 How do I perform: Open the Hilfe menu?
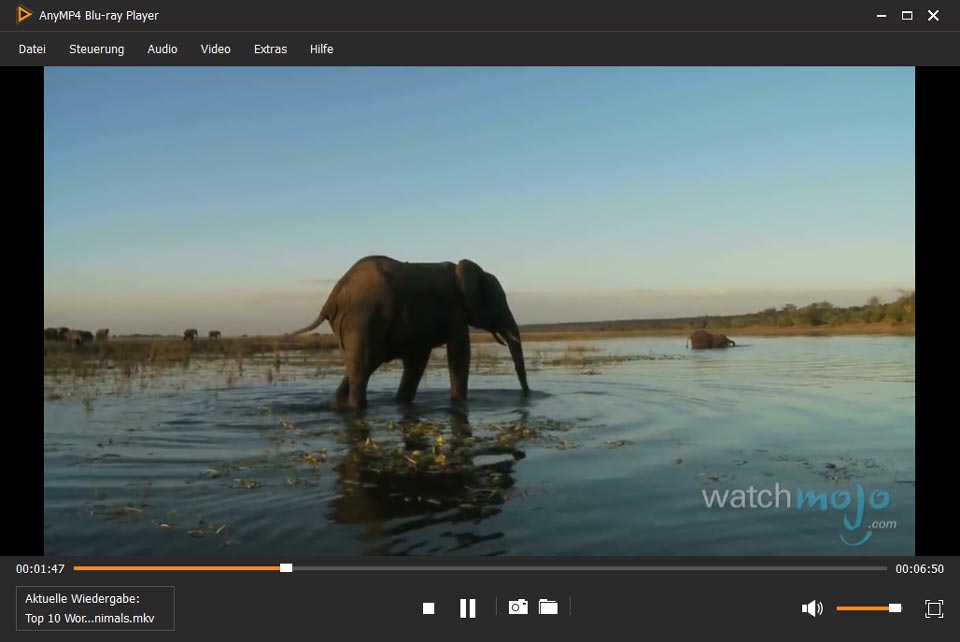tap(321, 49)
